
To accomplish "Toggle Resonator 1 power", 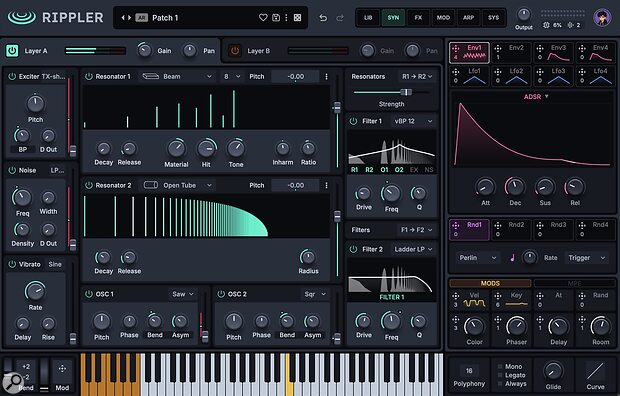I will click(89, 76).
